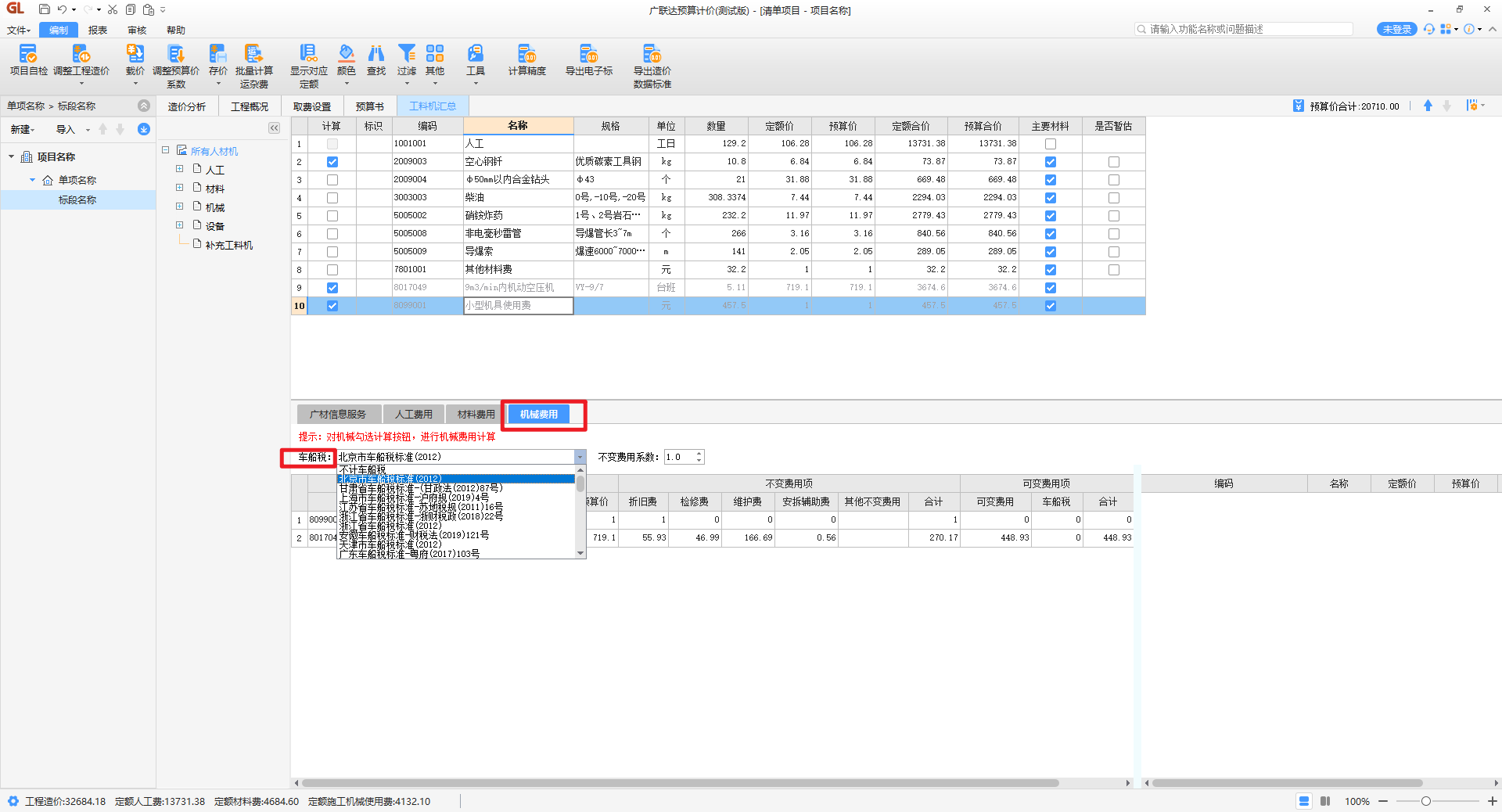Click 显示对应定额 show matching quota icon
Screen dimensions: 1502x812
pyautogui.click(x=308, y=53)
